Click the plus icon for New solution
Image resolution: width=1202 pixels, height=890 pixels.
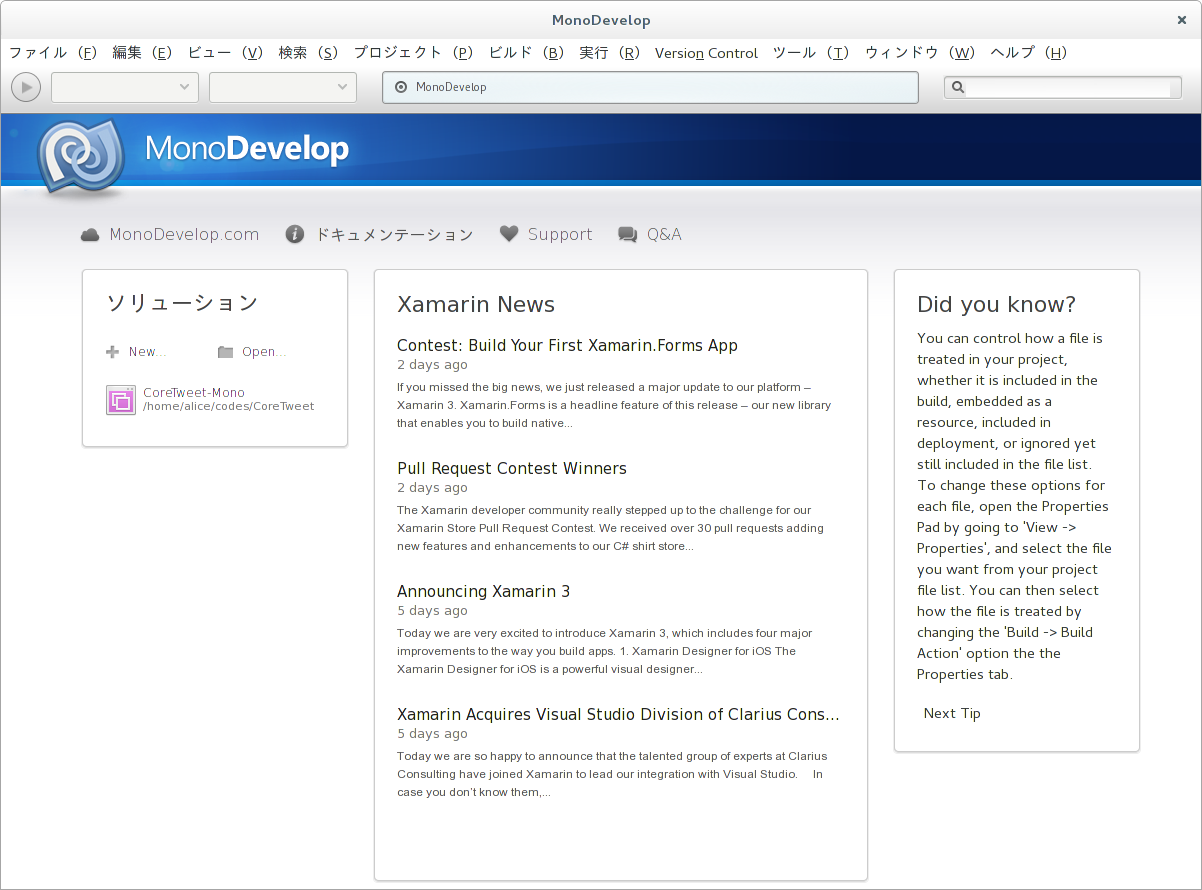tap(112, 352)
